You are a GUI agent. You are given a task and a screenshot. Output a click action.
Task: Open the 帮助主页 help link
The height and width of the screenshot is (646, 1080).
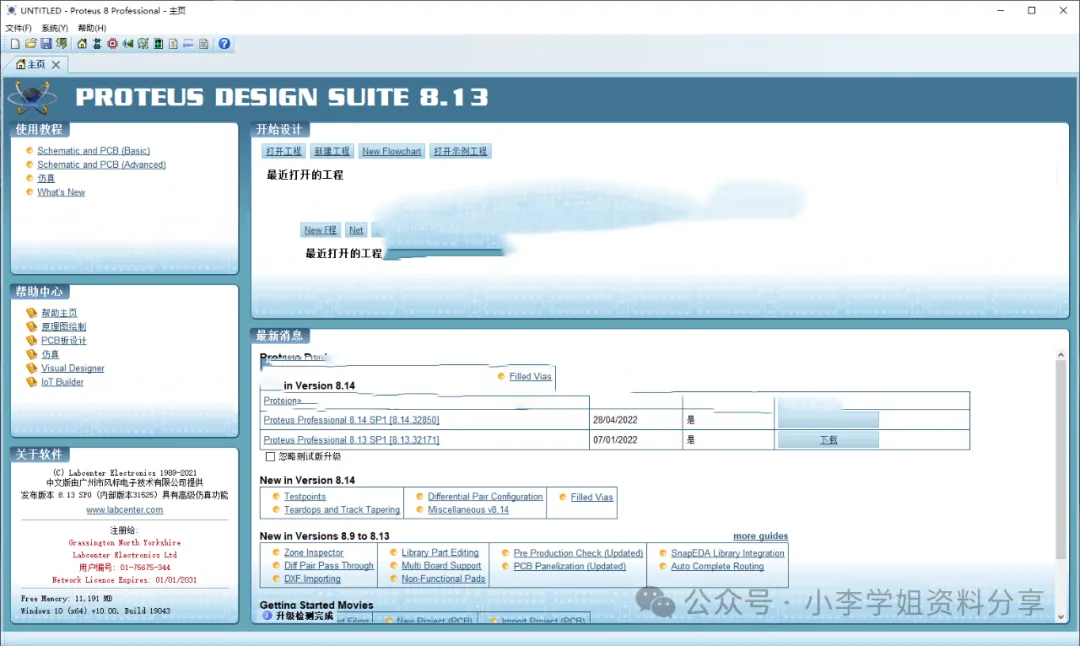[59, 313]
